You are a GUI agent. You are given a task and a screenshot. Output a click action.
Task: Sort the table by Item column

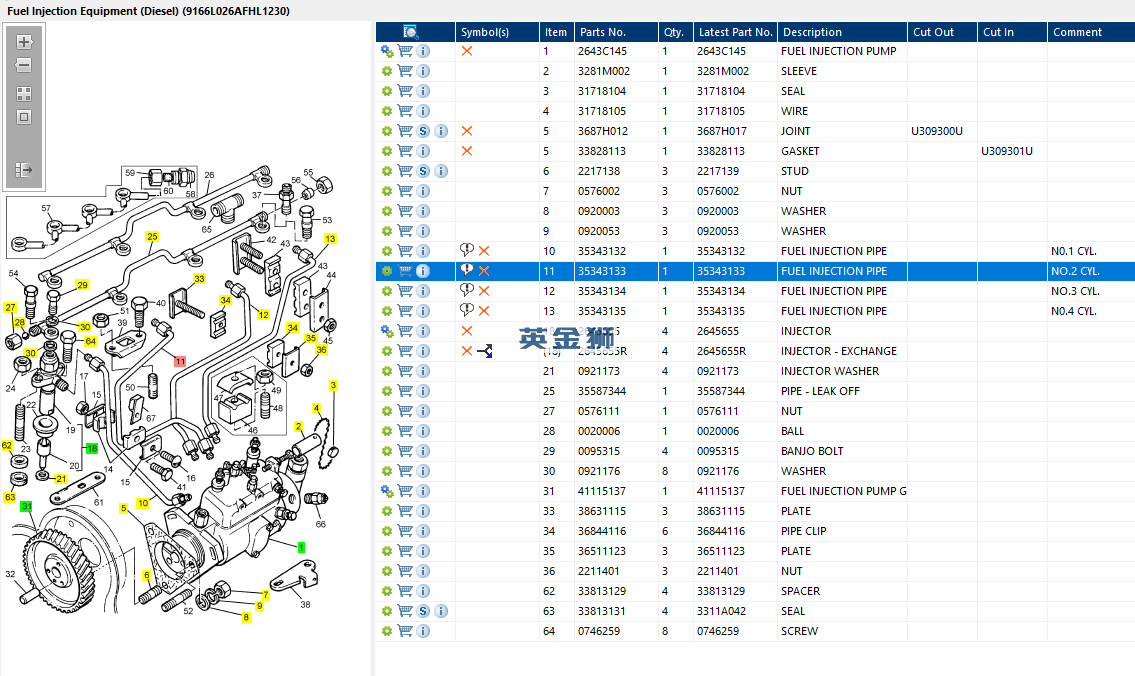point(557,32)
